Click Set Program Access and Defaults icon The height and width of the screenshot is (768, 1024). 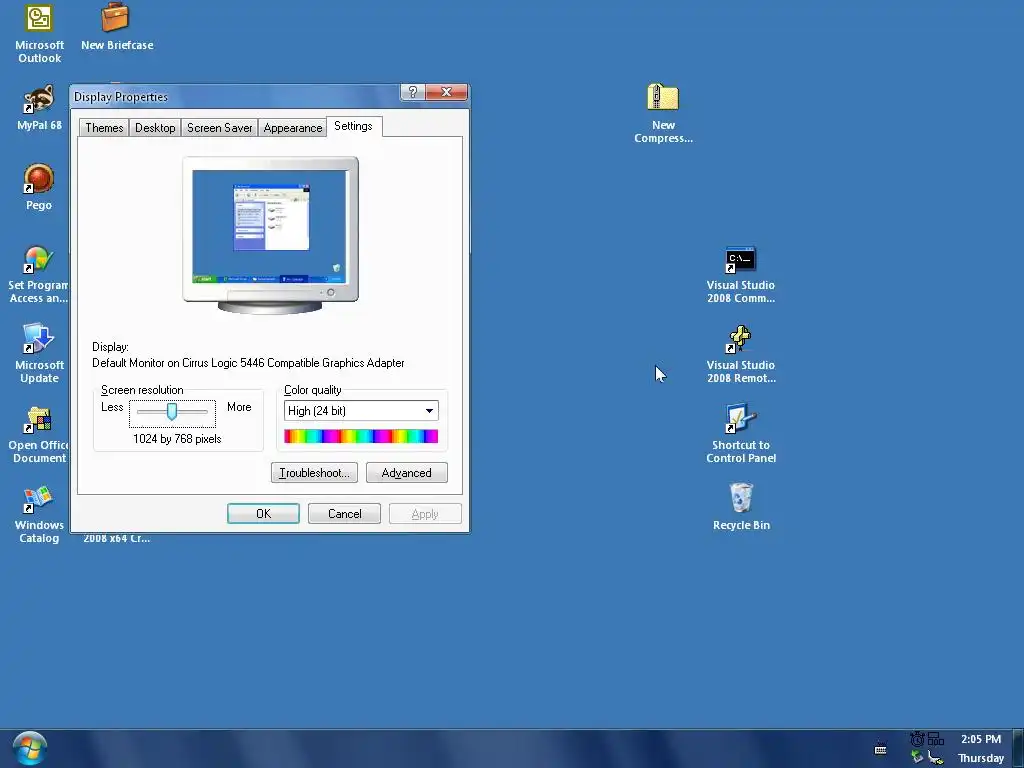(x=38, y=274)
